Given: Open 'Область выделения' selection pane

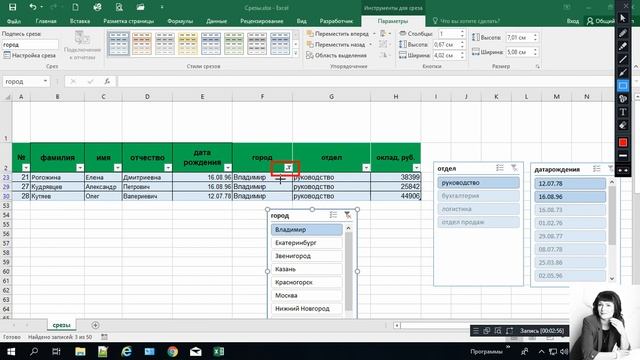Looking at the screenshot, I should tap(337, 55).
